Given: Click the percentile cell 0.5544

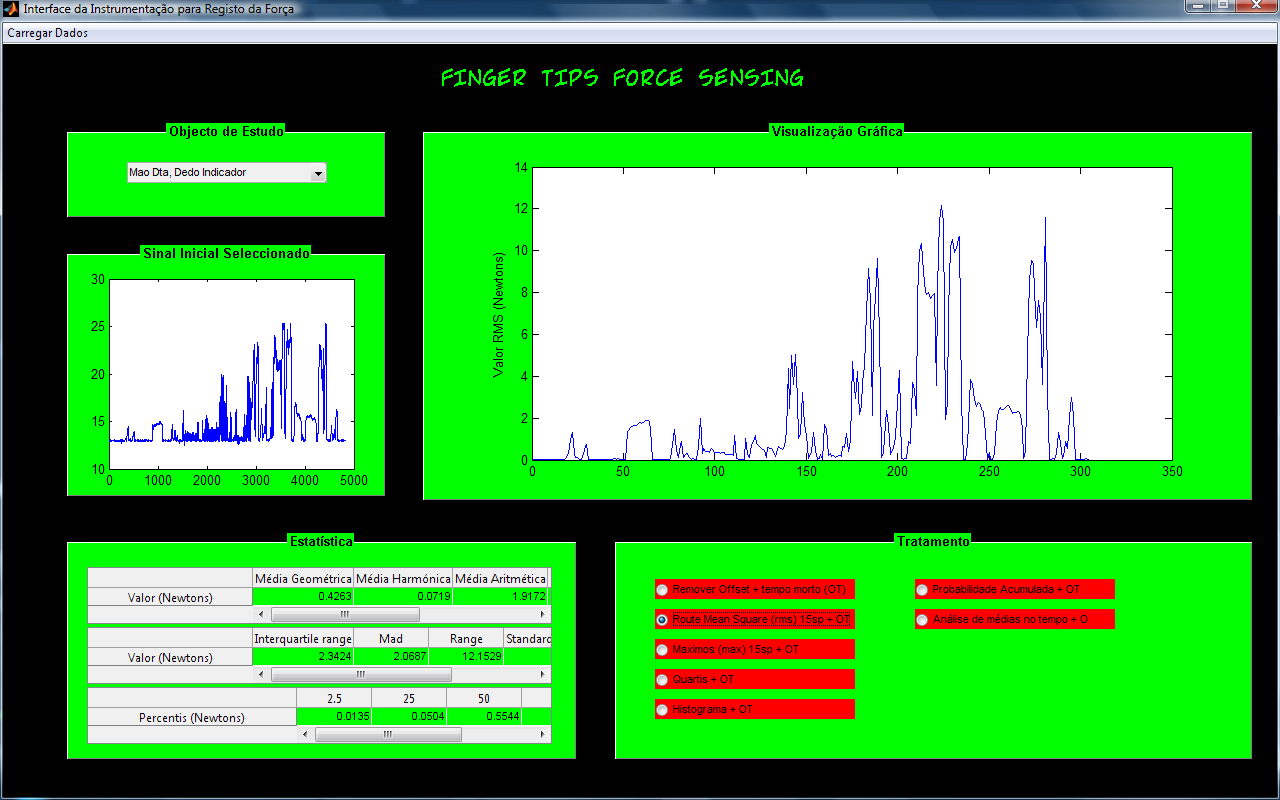Looking at the screenshot, I should (484, 716).
